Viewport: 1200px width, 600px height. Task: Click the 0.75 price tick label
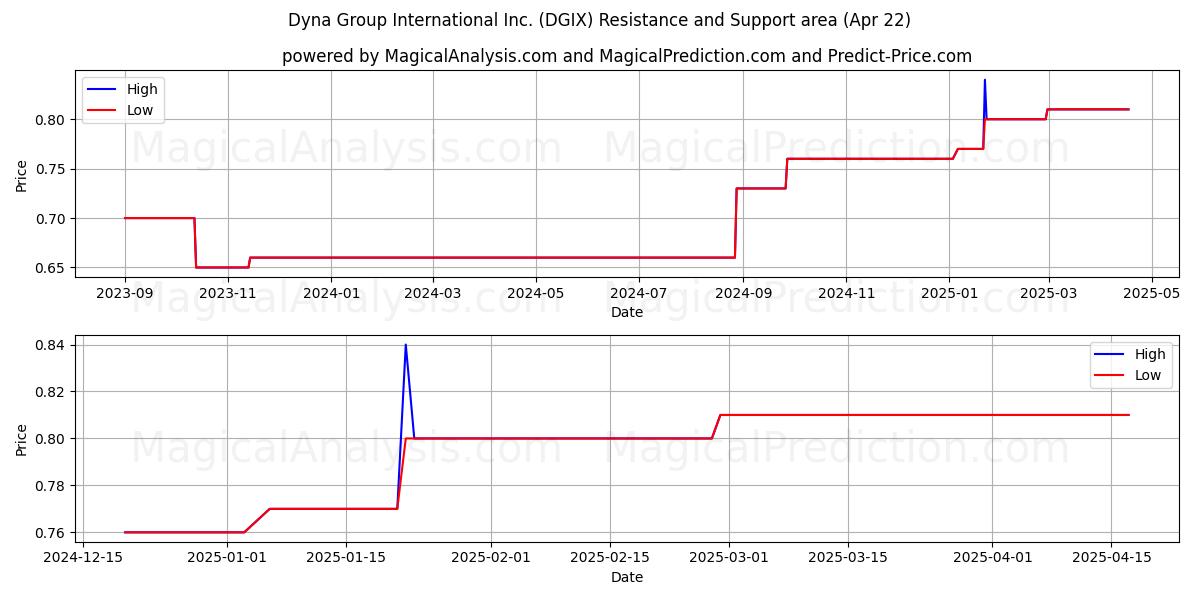pos(51,169)
